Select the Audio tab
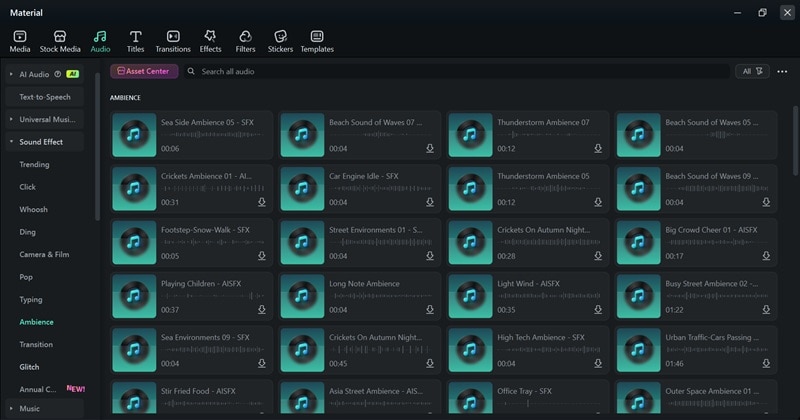The height and width of the screenshot is (420, 800). click(x=100, y=41)
